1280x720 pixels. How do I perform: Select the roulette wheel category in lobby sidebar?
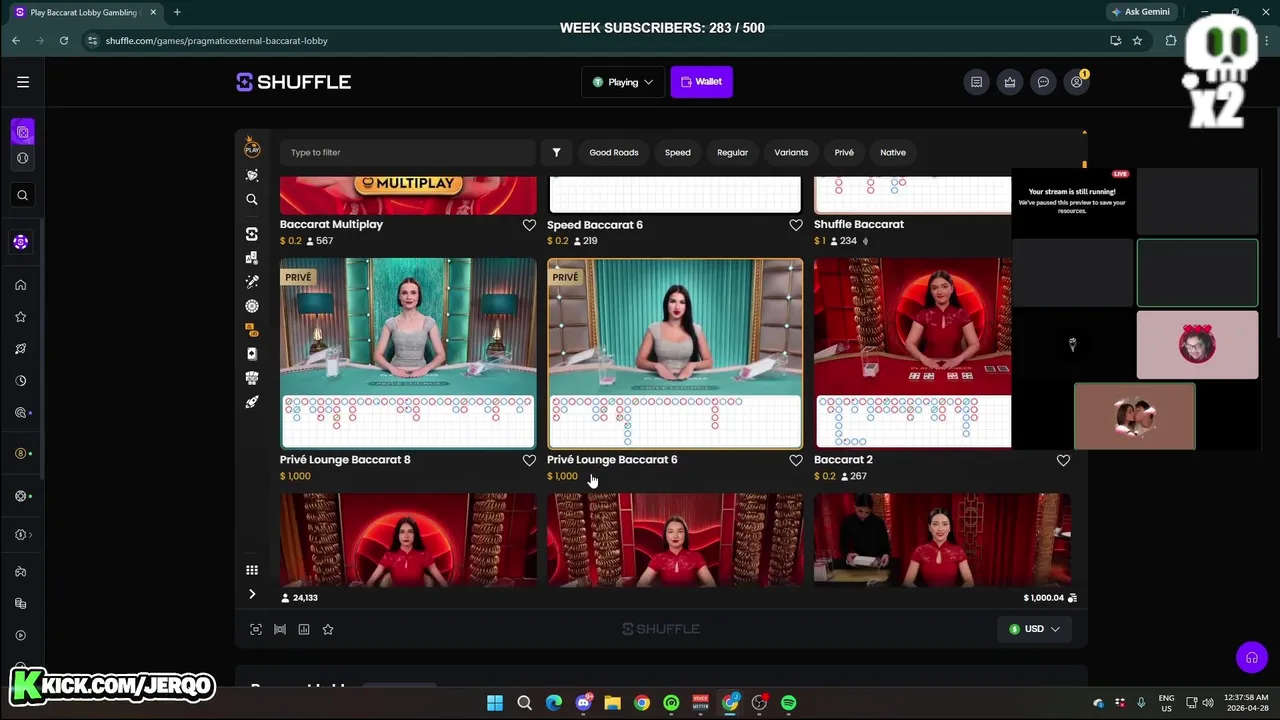tap(252, 306)
